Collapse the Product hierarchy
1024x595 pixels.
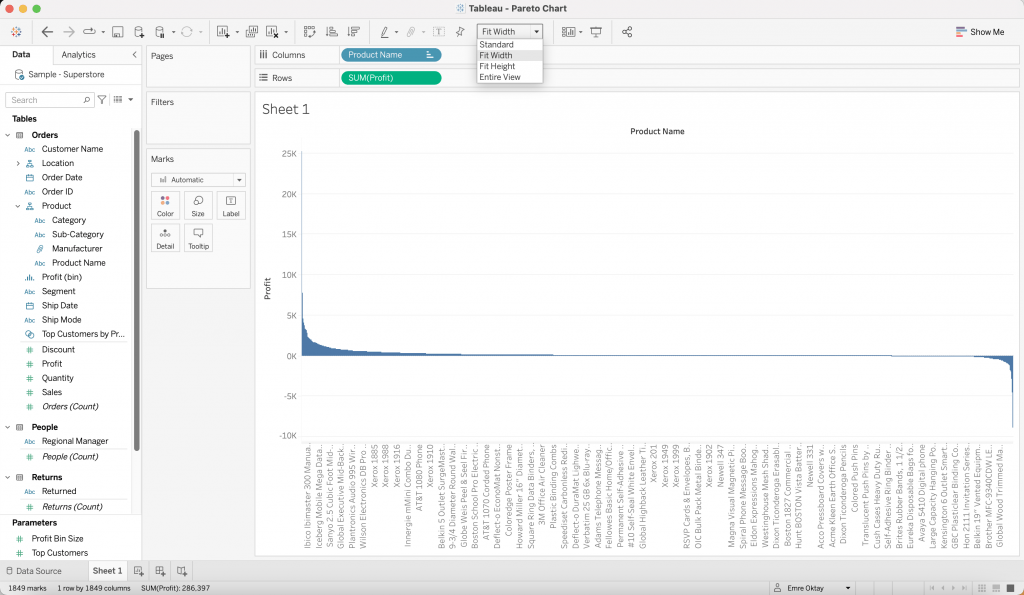[x=18, y=206]
